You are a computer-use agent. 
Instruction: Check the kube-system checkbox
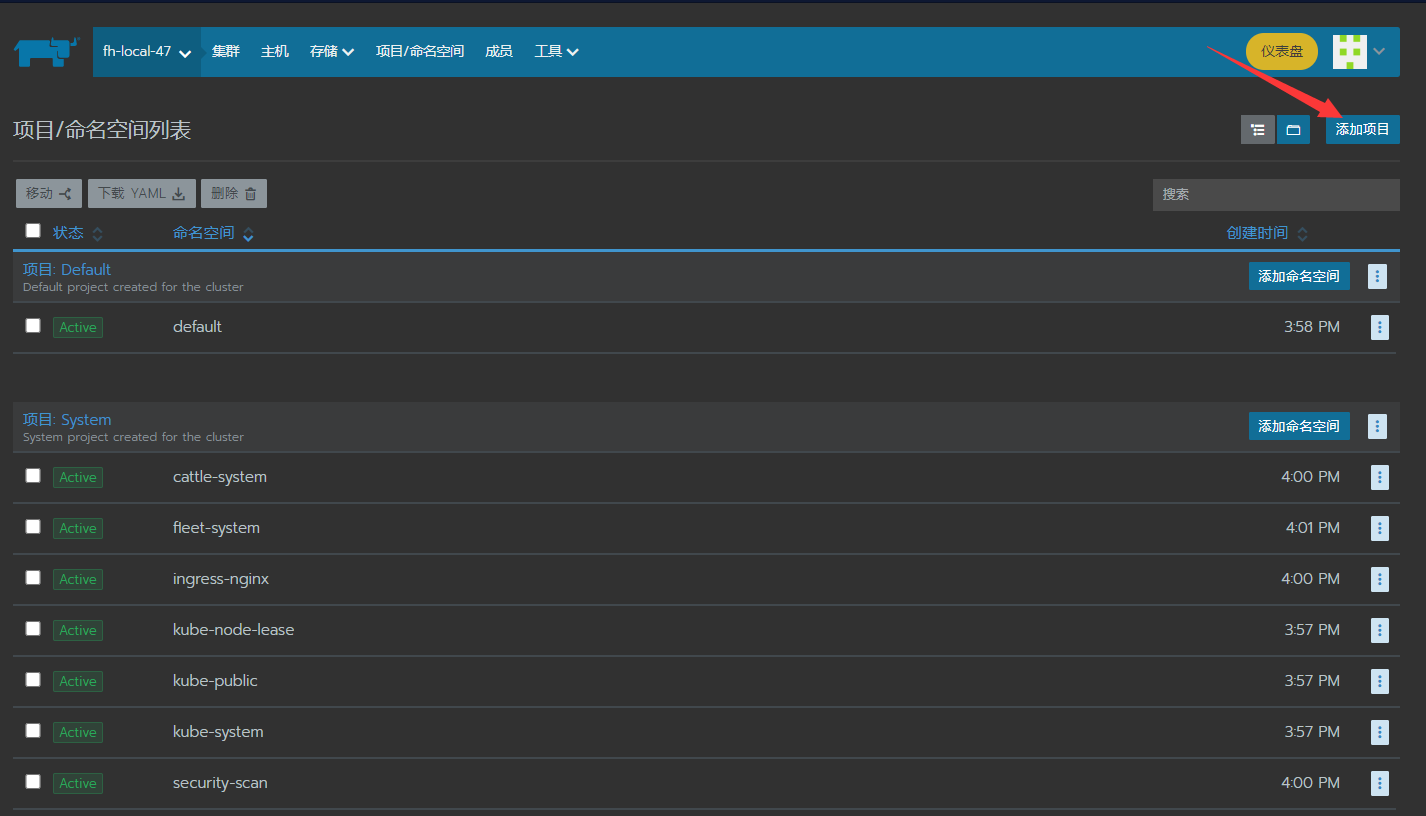click(33, 731)
